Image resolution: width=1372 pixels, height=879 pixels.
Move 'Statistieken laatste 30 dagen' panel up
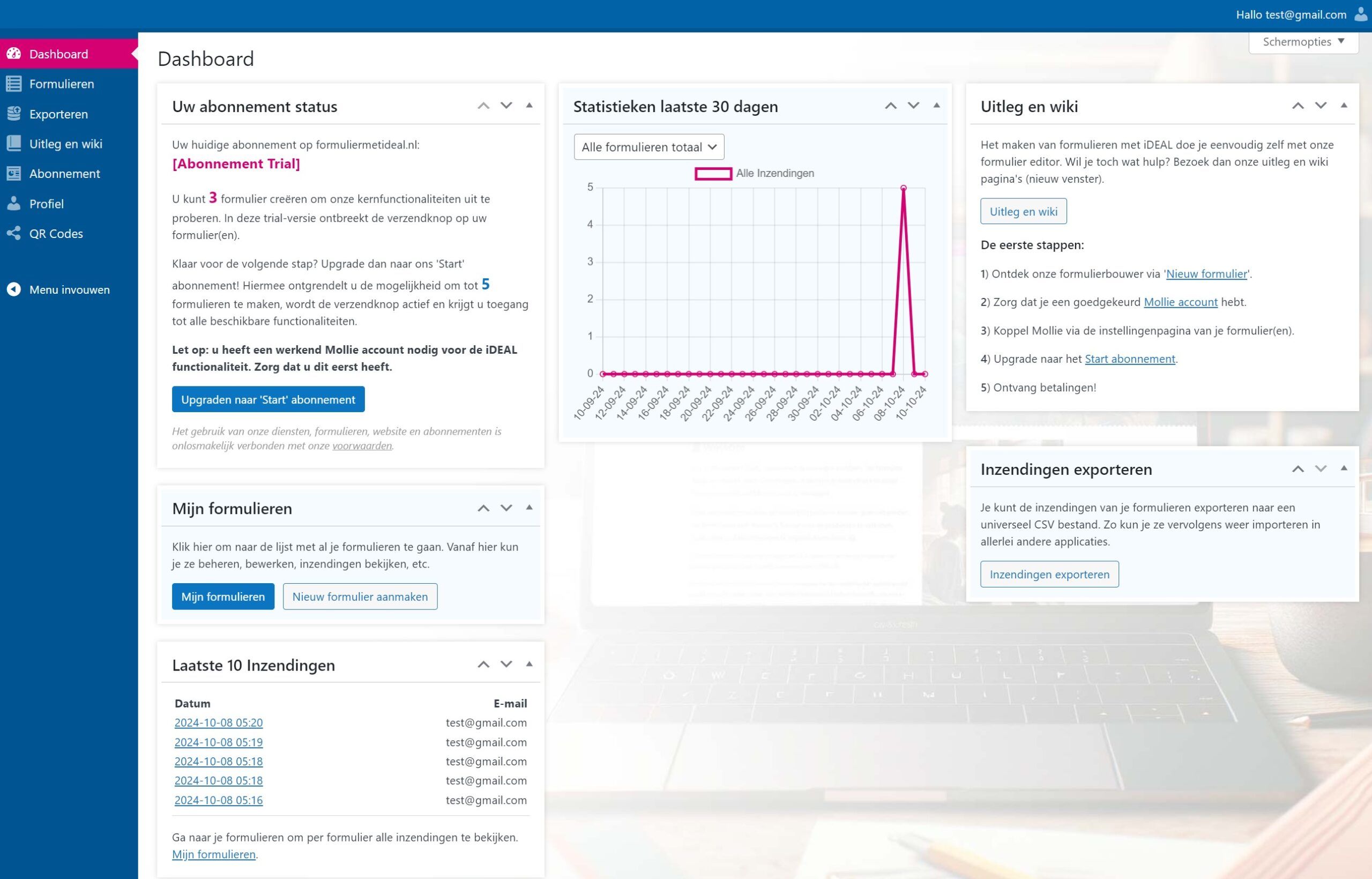pos(890,106)
